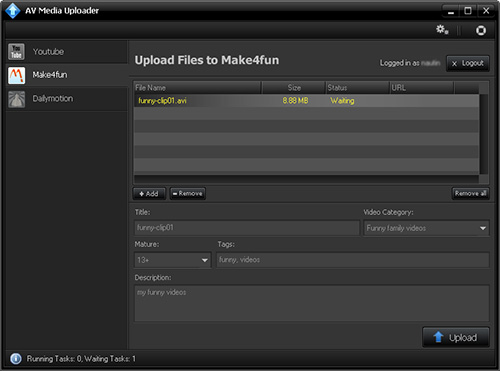The width and height of the screenshot is (500, 371).
Task: Click the file list vertical scrollbar
Action: (484, 134)
